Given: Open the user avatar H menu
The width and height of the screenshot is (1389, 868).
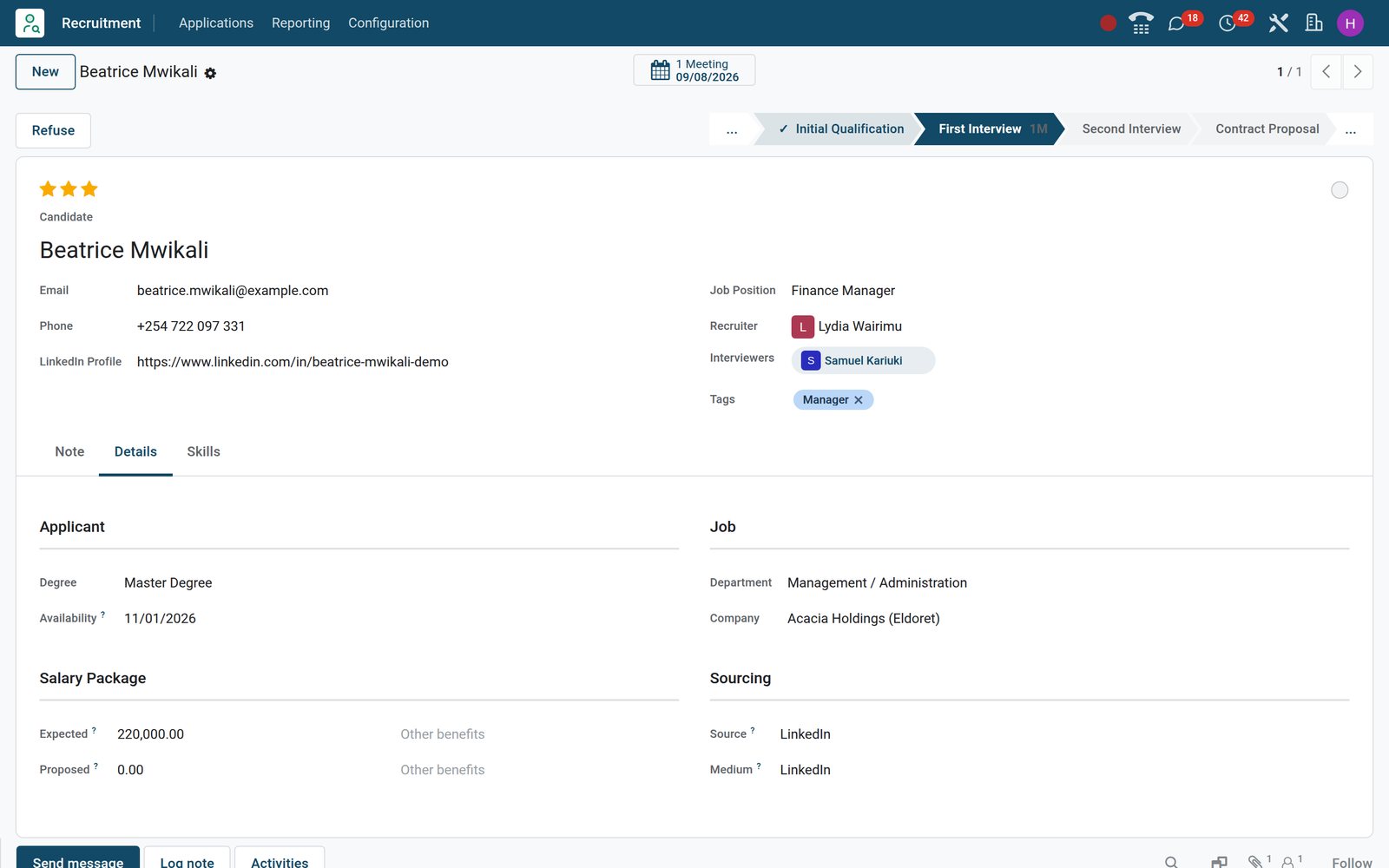Looking at the screenshot, I should pyautogui.click(x=1350, y=23).
